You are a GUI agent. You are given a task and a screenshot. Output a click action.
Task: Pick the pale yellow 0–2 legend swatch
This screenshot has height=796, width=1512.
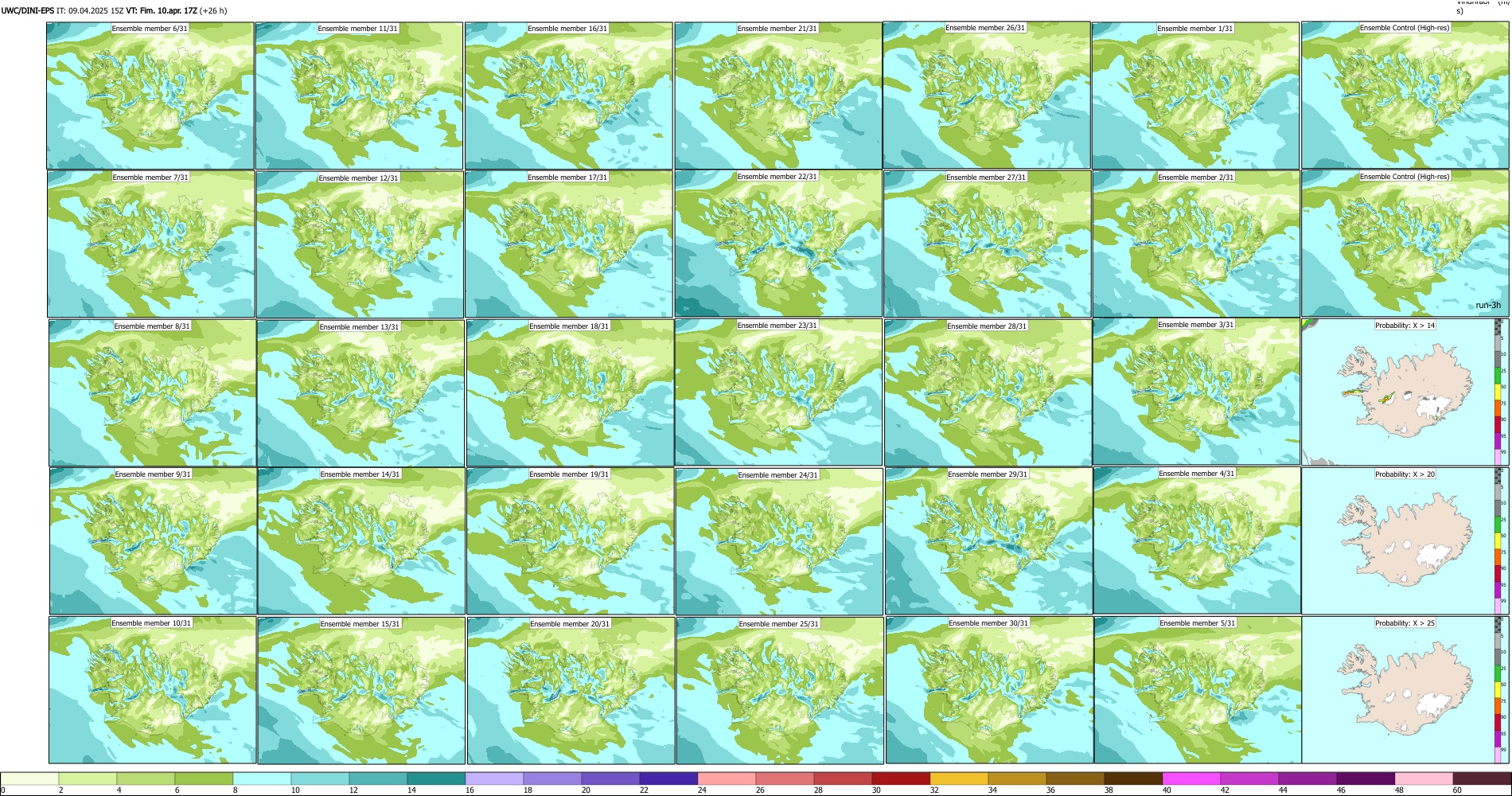coord(29,779)
